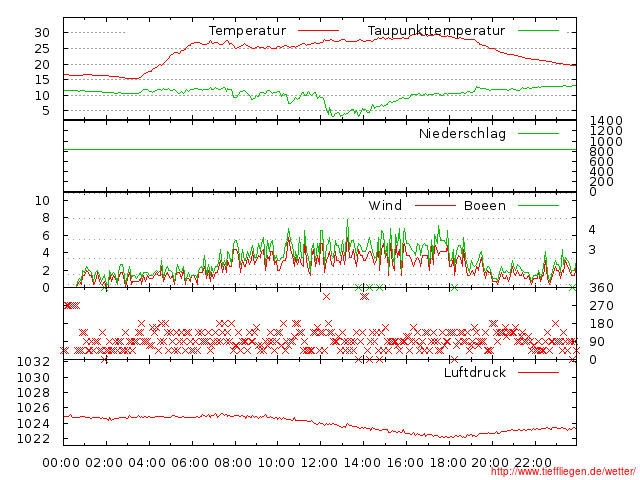Click the red Temperatur legend line
Image resolution: width=640 pixels, height=480 pixels.
pyautogui.click(x=318, y=30)
